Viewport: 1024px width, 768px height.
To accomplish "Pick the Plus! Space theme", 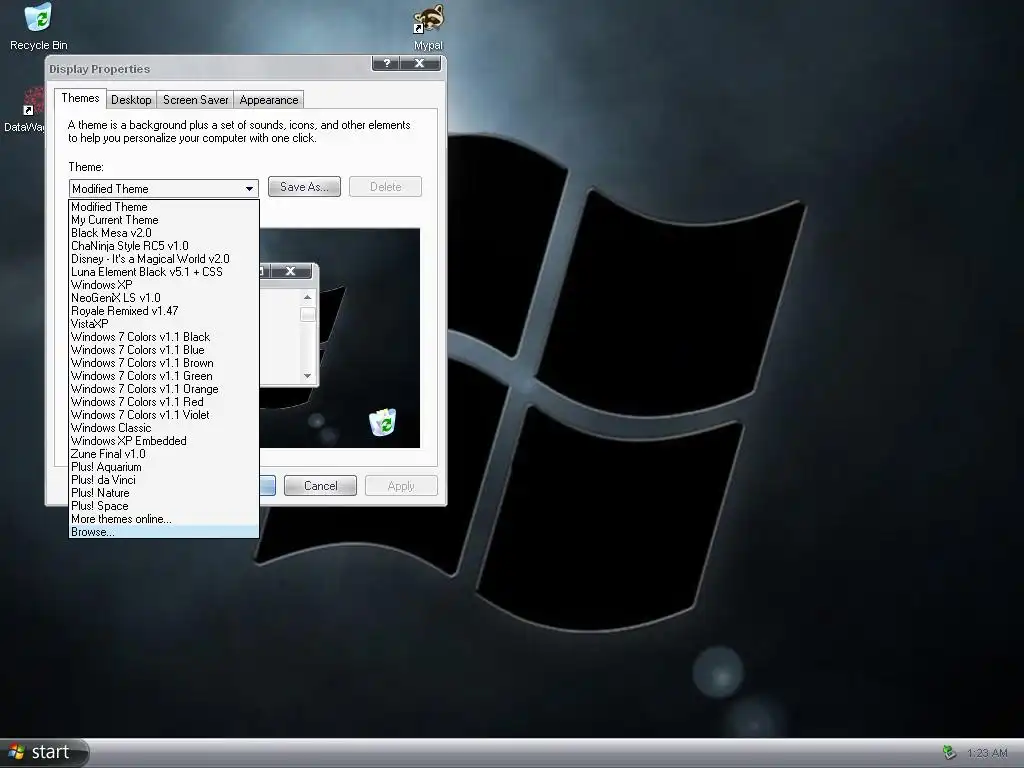I will tap(164, 506).
